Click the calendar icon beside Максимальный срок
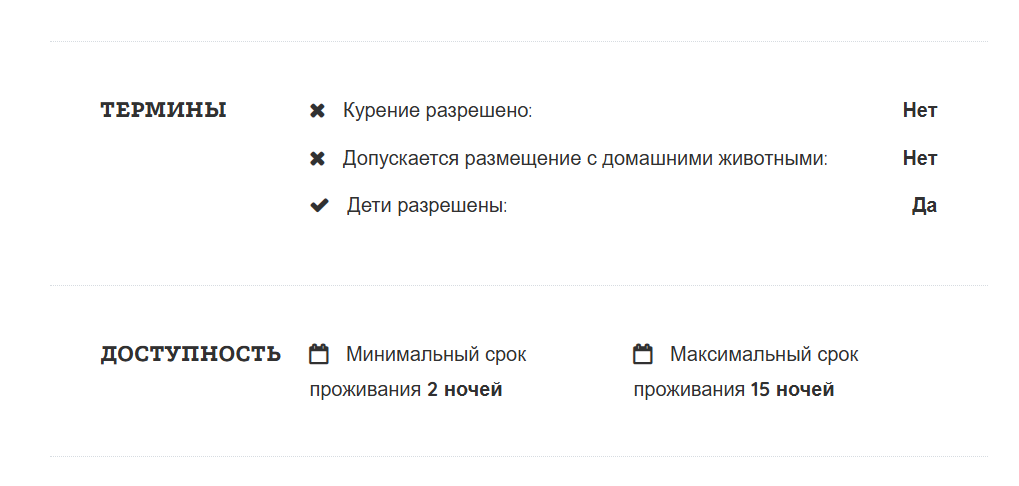Viewport: 1019px width, 486px height. tap(643, 354)
